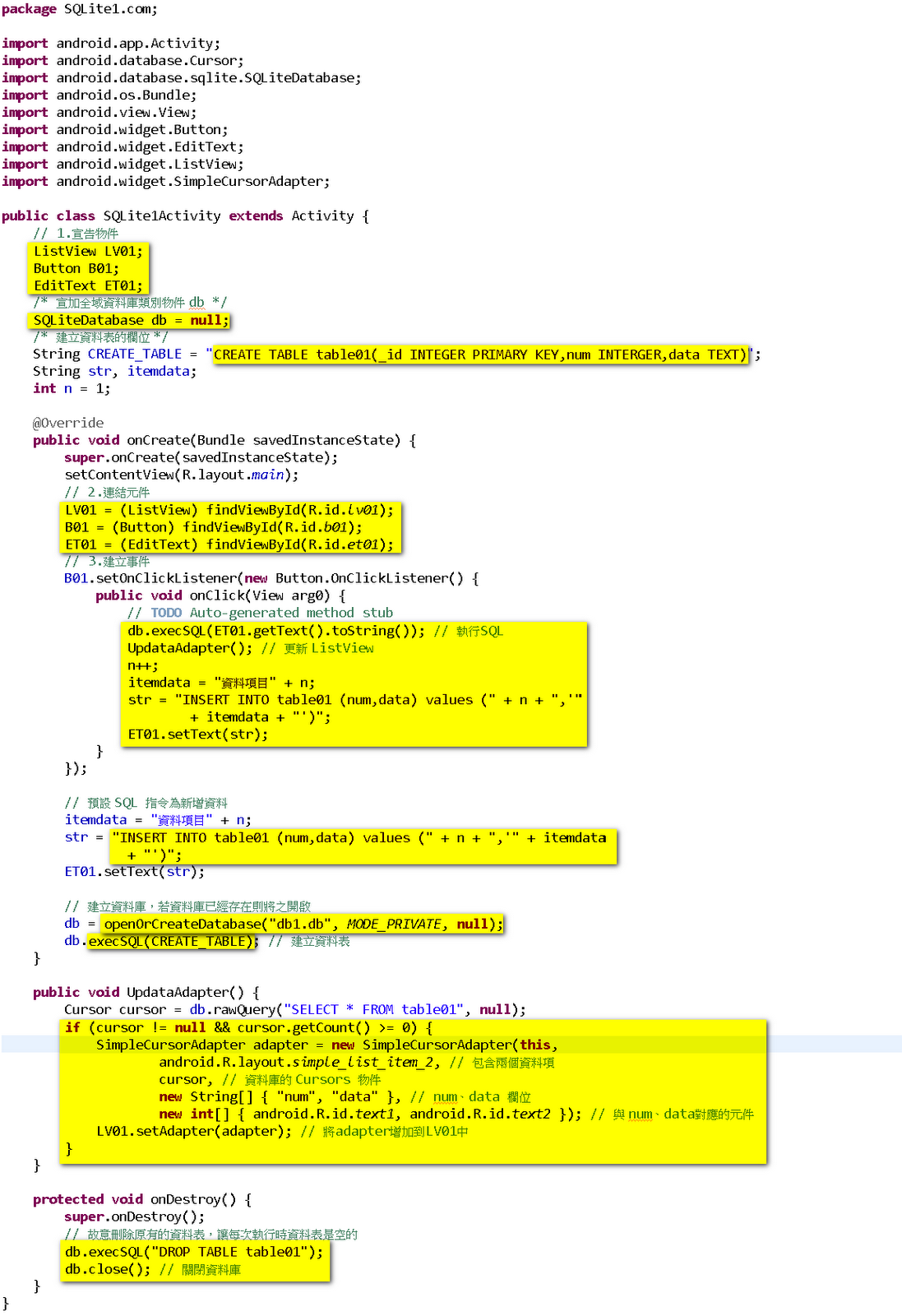The width and height of the screenshot is (902, 1316).
Task: Click 'int n = 1;' line
Action: [72, 389]
